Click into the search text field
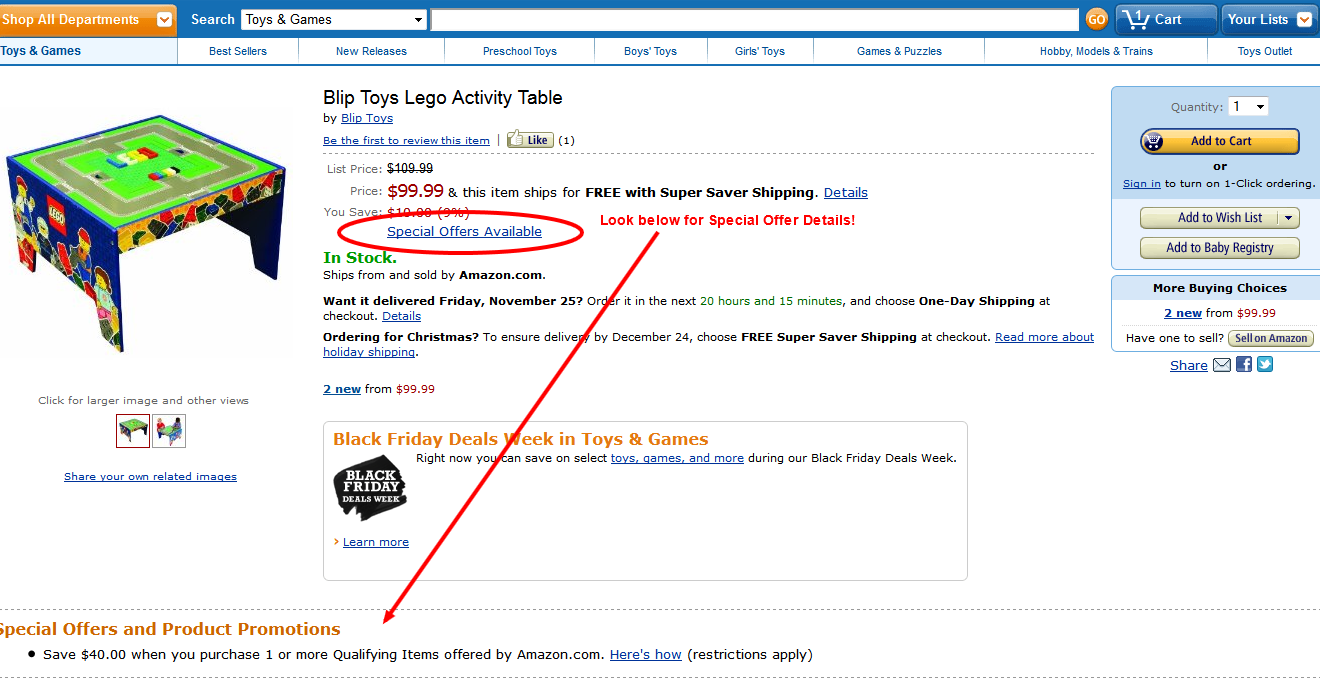 point(755,19)
